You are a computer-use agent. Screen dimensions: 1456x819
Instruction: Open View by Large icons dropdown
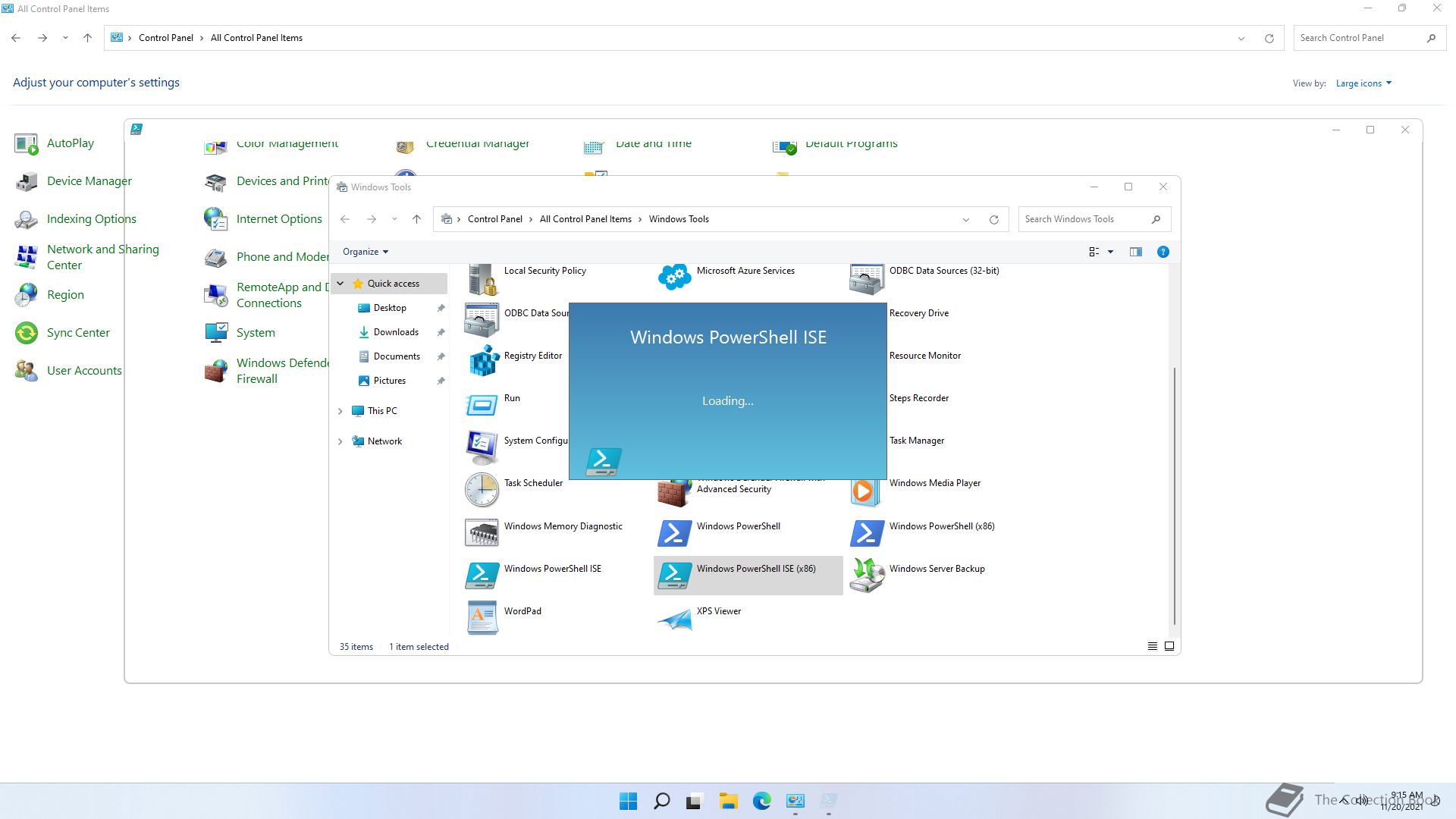point(1363,83)
